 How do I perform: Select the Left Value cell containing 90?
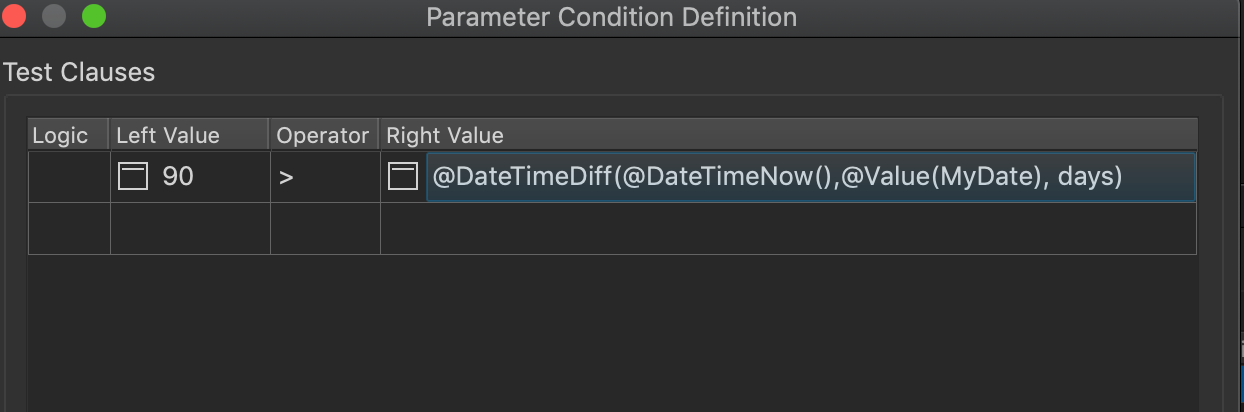point(190,177)
